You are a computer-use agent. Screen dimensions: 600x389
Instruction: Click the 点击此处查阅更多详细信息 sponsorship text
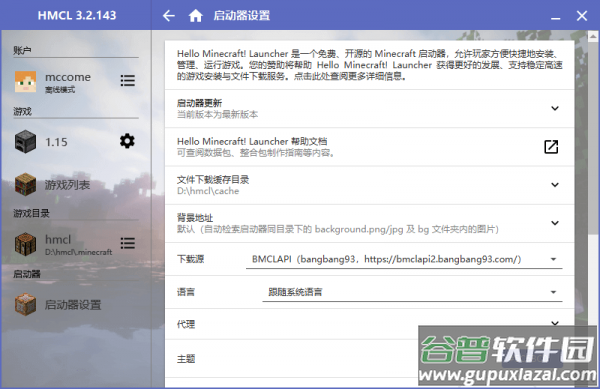349,76
